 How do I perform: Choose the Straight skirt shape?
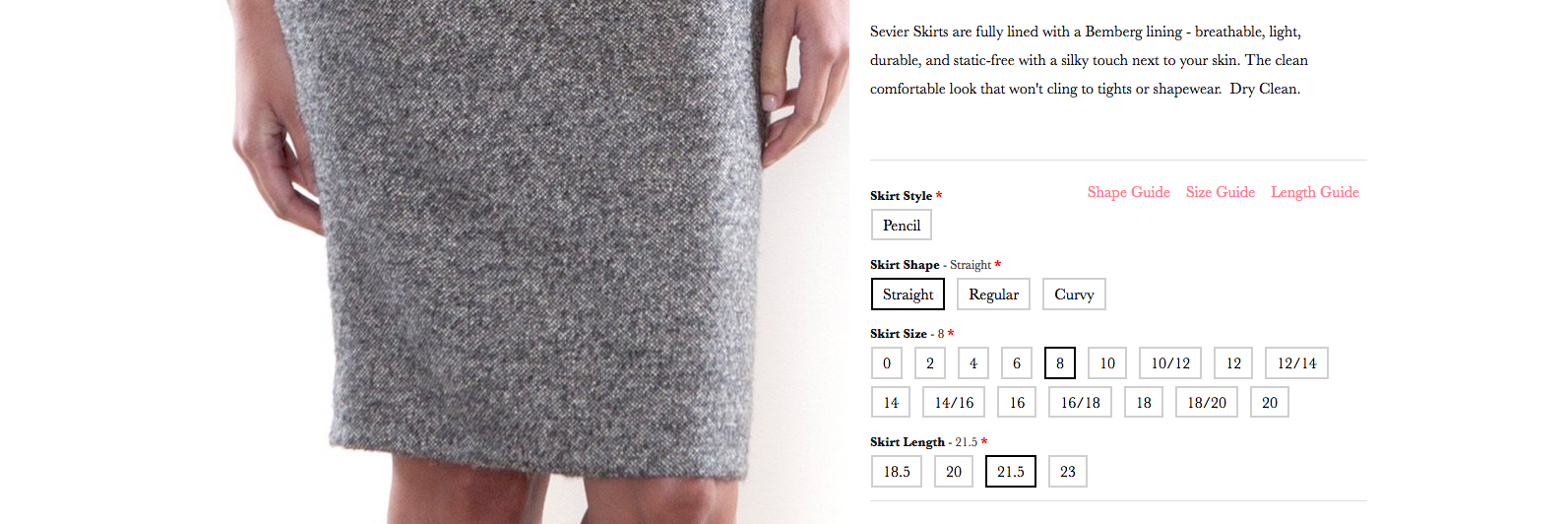tap(908, 294)
